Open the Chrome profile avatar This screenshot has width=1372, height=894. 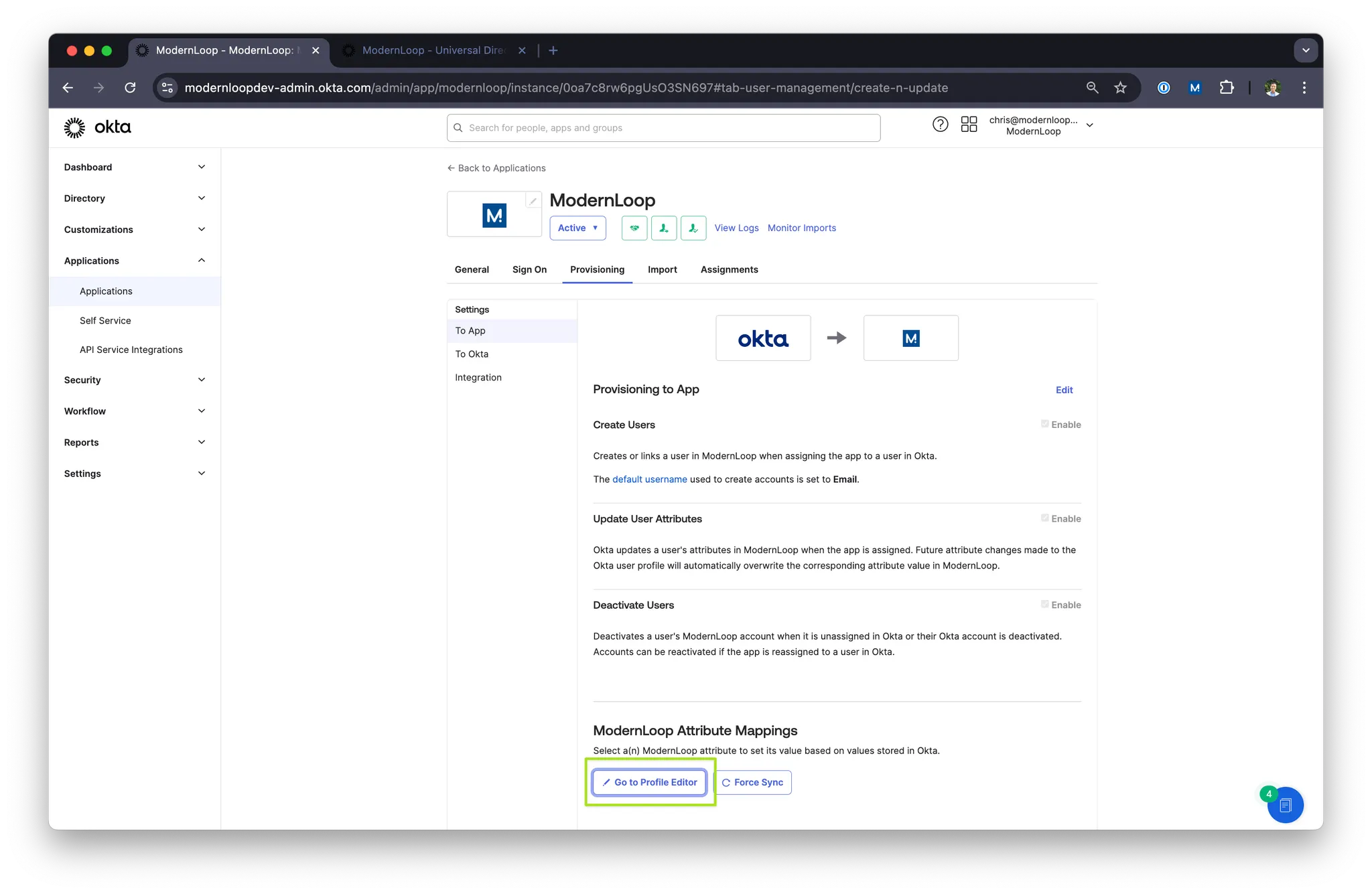[1273, 88]
